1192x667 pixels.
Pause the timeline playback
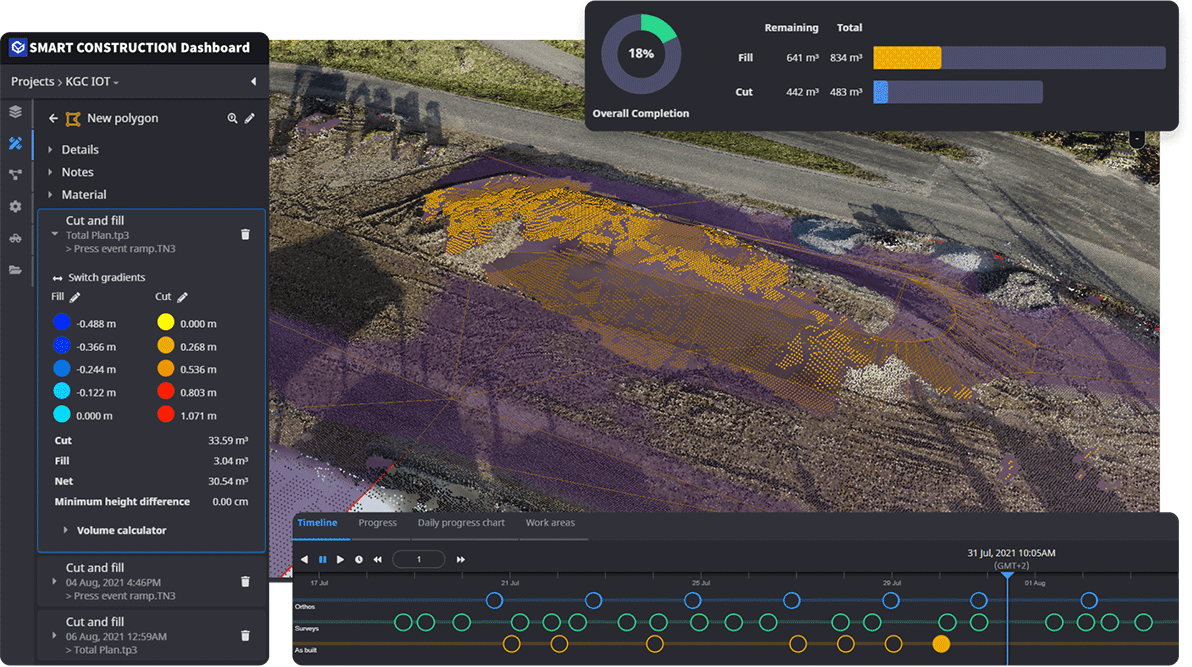[x=323, y=560]
